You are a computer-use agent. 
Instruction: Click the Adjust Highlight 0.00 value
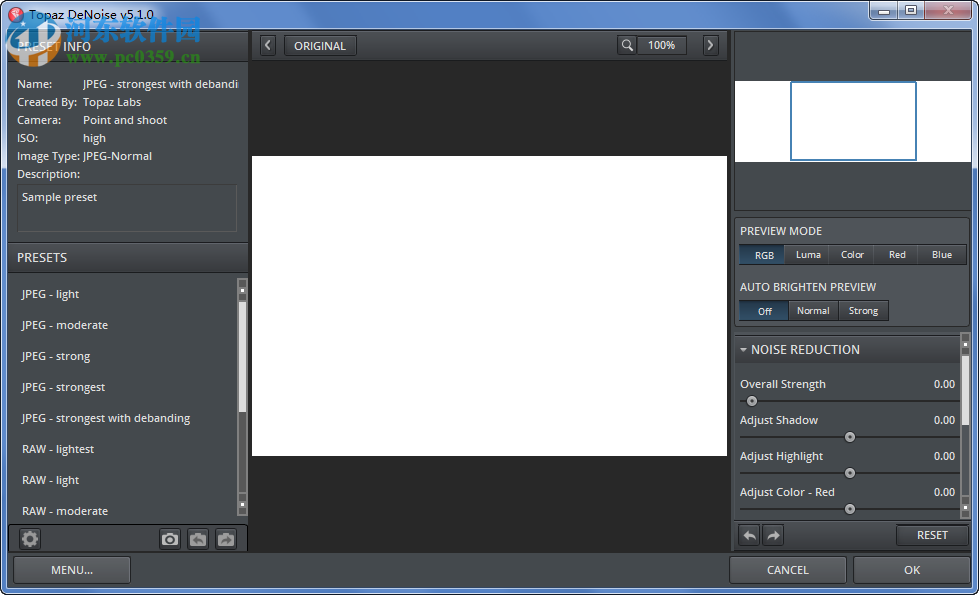pos(944,456)
